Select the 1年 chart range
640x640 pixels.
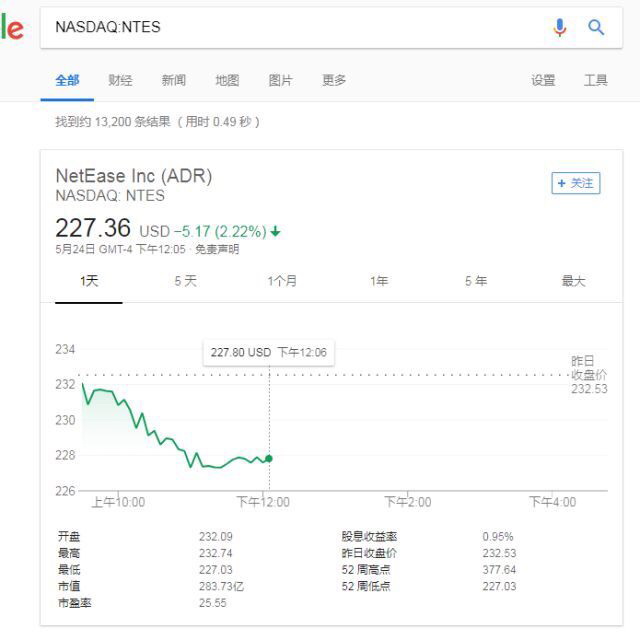click(379, 281)
